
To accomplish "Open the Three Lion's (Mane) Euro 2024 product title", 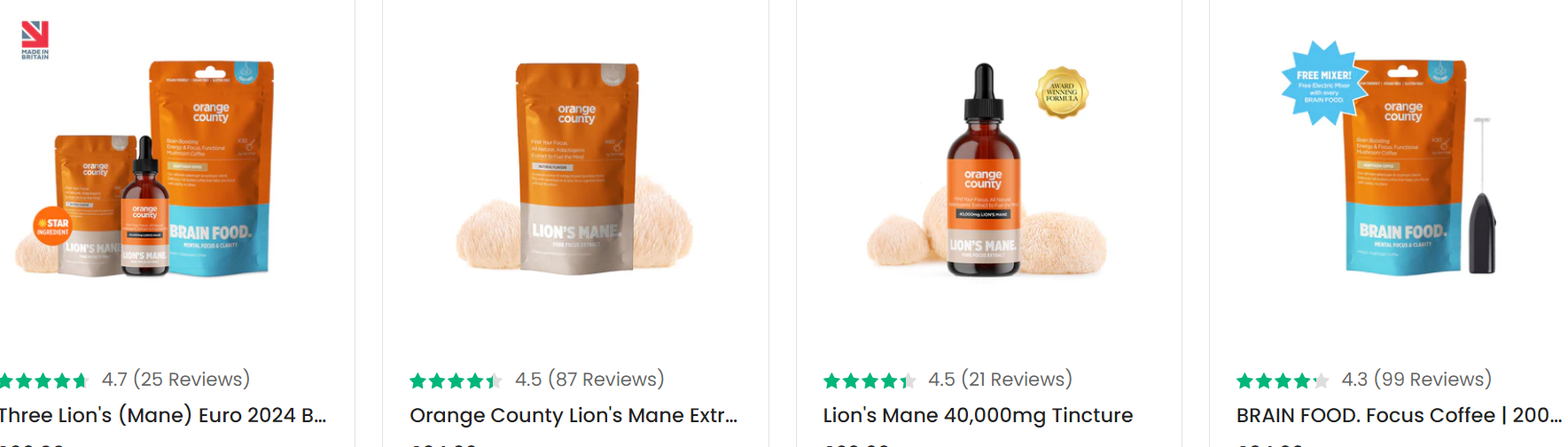I will pyautogui.click(x=163, y=415).
